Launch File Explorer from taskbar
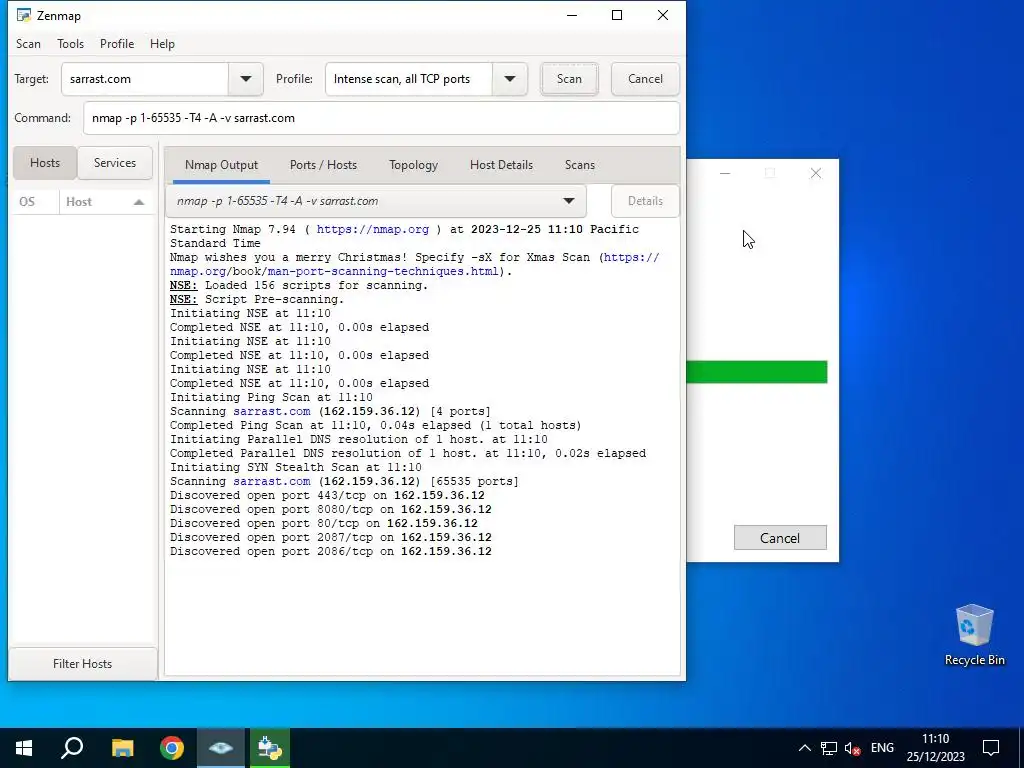The image size is (1024, 768). point(122,748)
